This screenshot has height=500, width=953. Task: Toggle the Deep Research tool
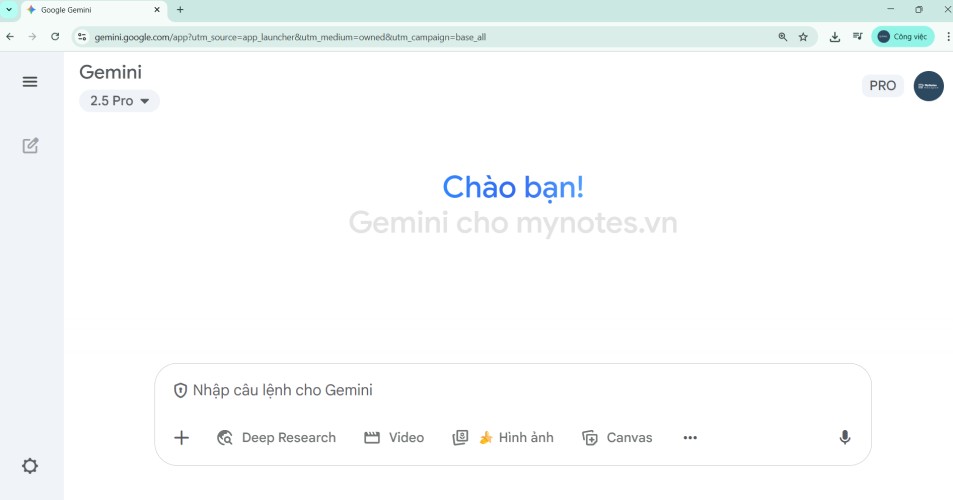[276, 438]
